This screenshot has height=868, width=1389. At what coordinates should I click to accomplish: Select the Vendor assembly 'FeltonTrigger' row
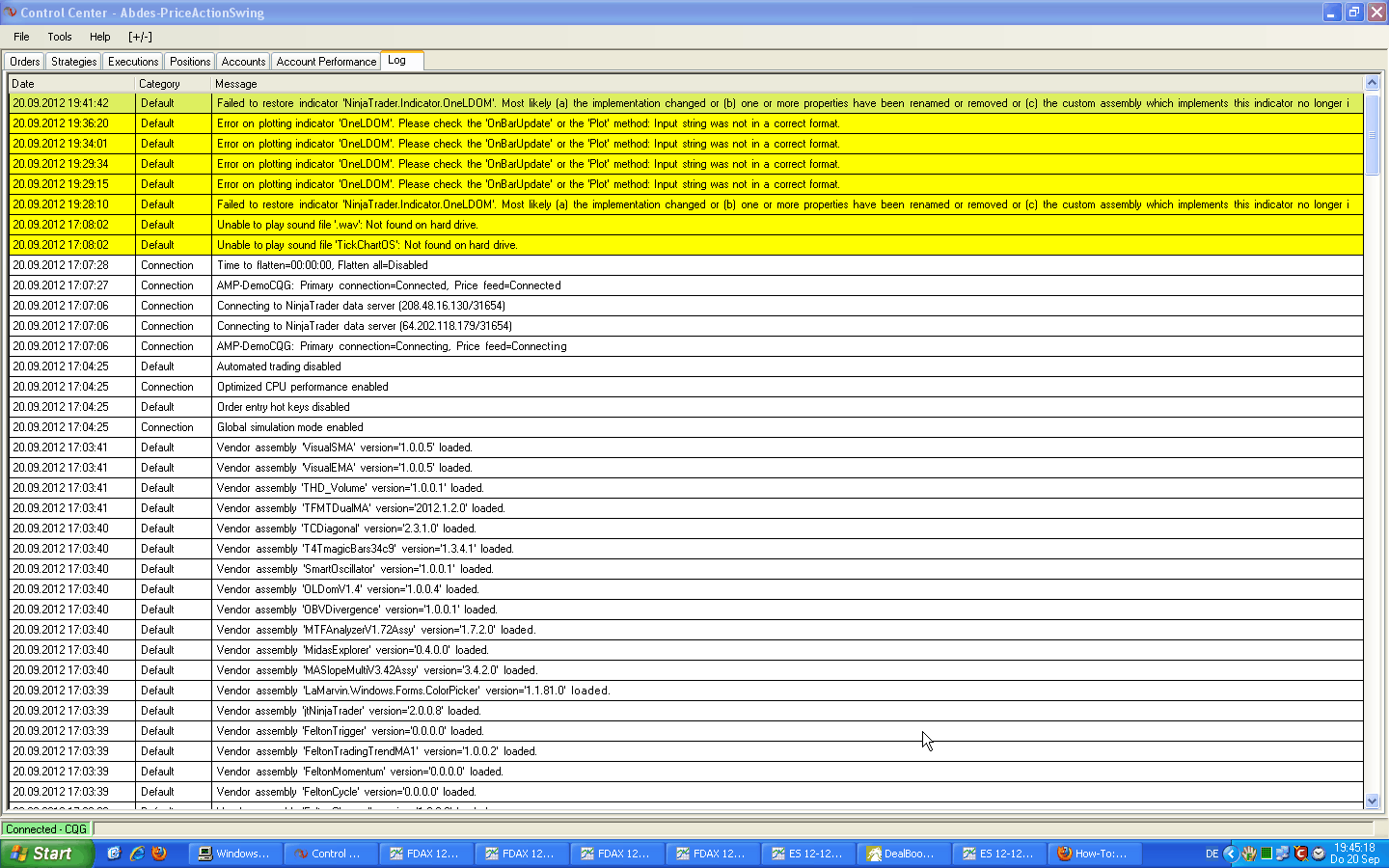[686, 731]
